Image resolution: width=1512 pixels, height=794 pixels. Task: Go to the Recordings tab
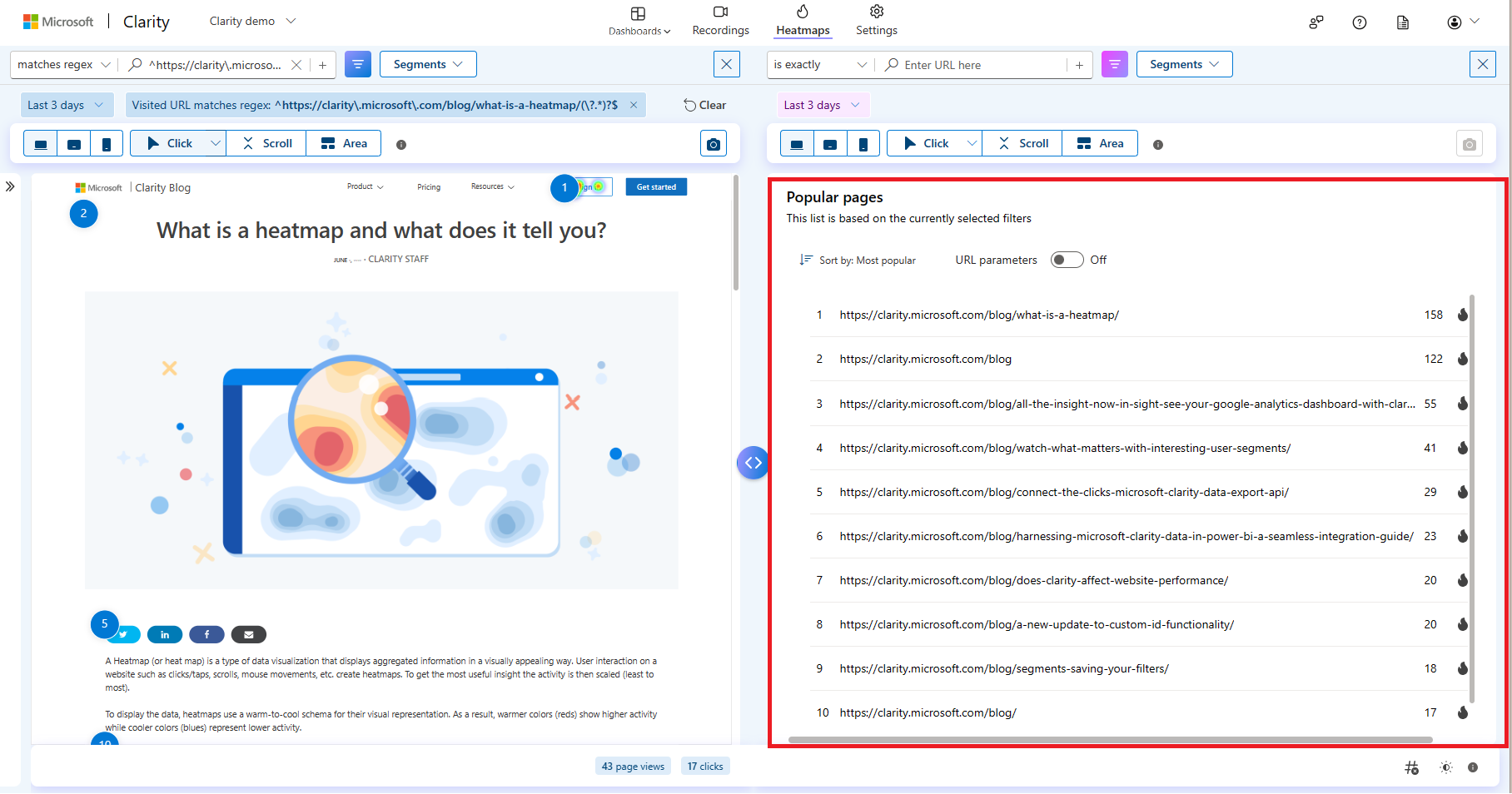point(720,22)
